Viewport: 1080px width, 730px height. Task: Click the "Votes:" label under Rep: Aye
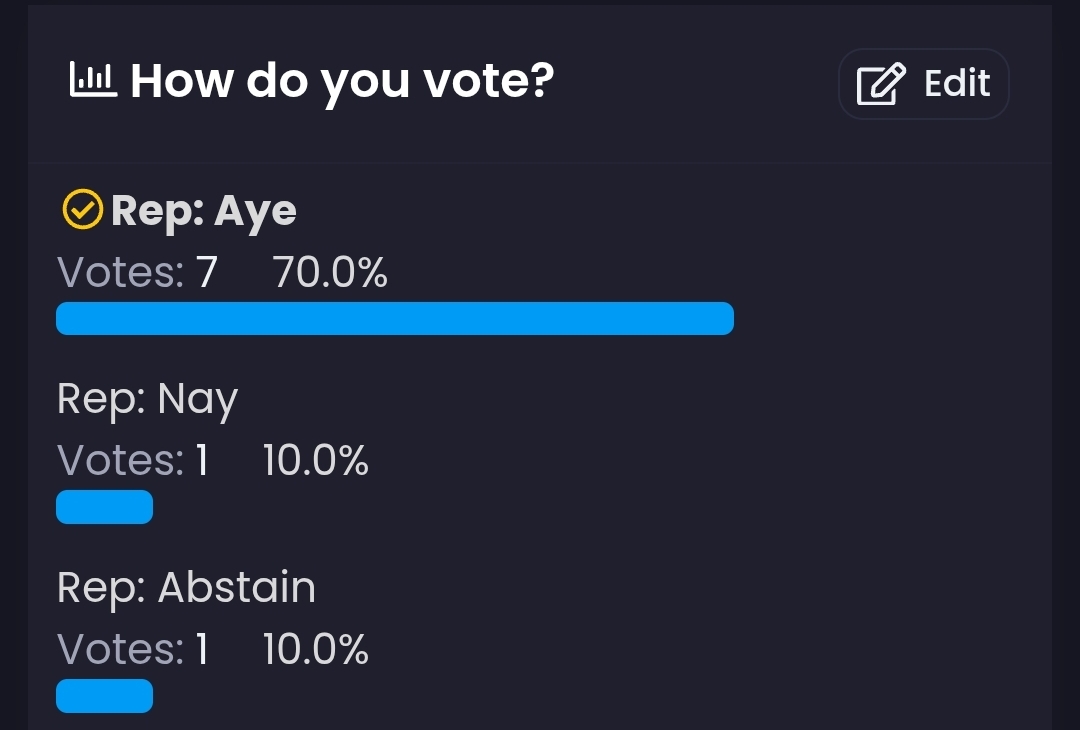click(x=121, y=272)
